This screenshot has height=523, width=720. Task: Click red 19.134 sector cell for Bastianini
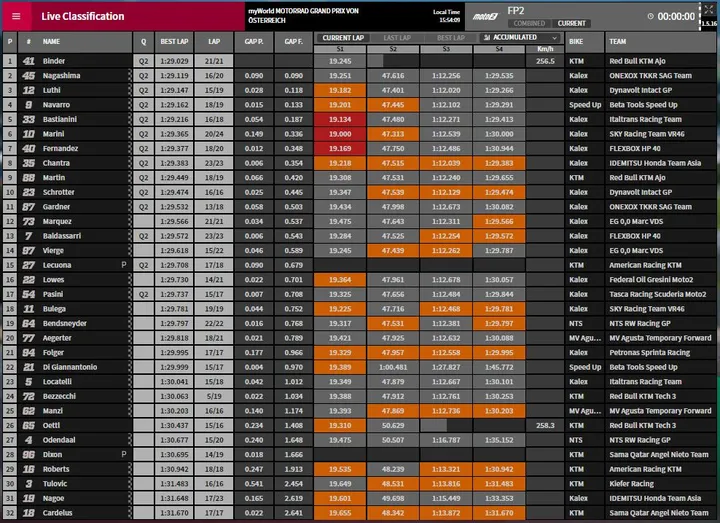click(x=340, y=119)
